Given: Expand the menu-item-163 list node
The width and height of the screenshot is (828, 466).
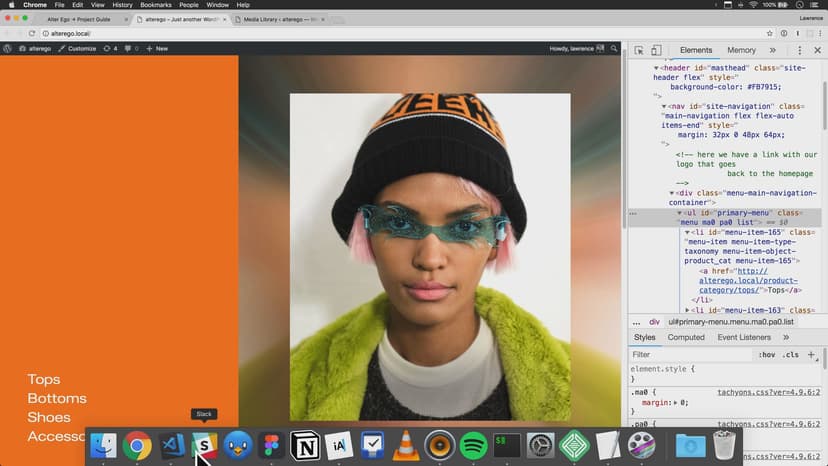Looking at the screenshot, I should click(x=685, y=310).
